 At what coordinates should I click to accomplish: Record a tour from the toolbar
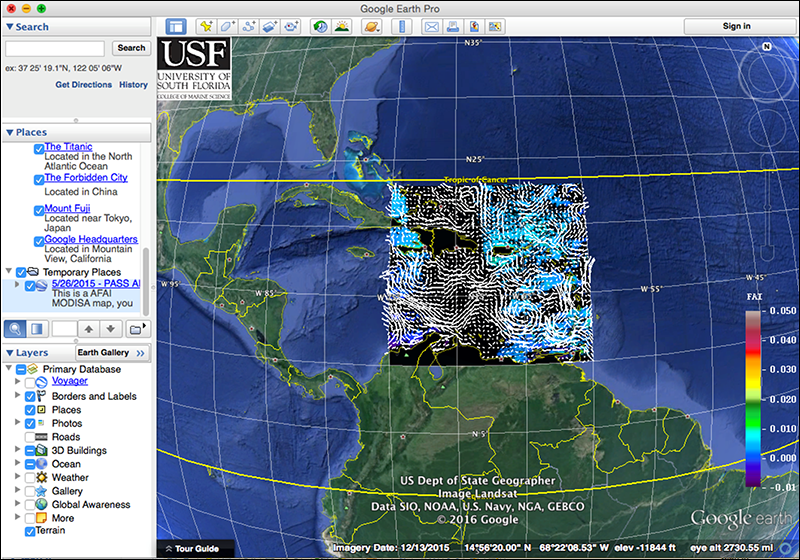click(291, 27)
